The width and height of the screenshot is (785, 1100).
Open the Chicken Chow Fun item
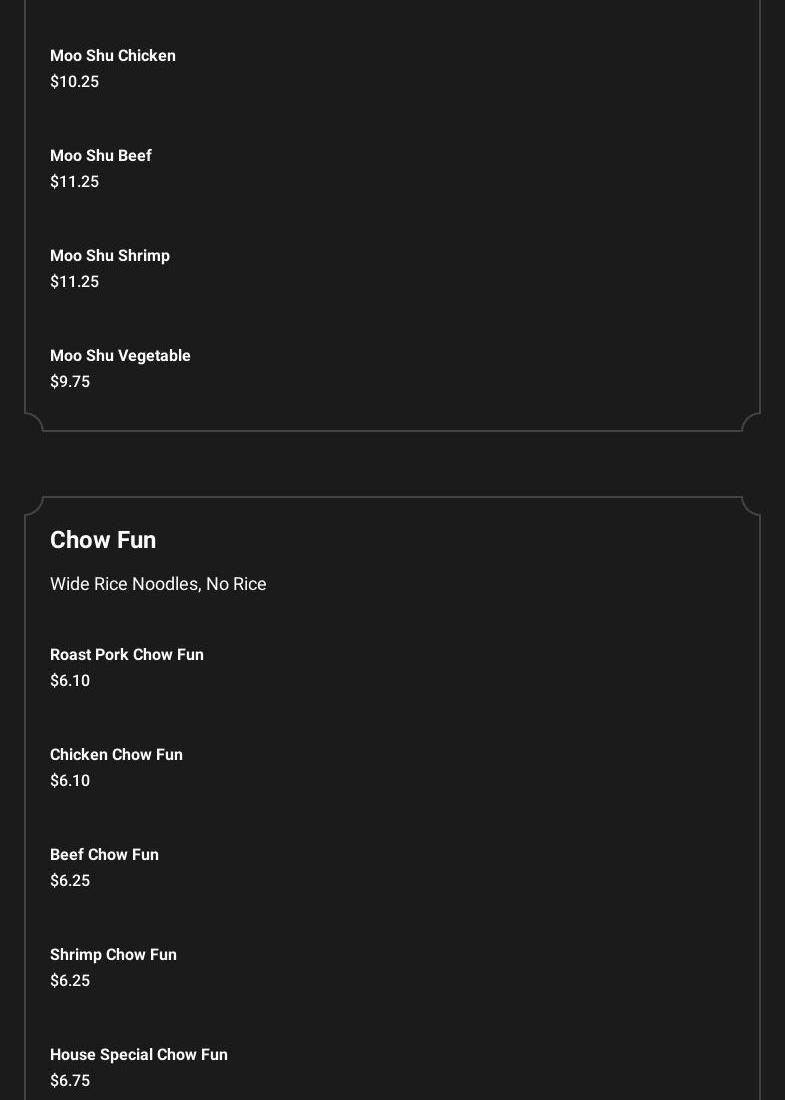(116, 755)
